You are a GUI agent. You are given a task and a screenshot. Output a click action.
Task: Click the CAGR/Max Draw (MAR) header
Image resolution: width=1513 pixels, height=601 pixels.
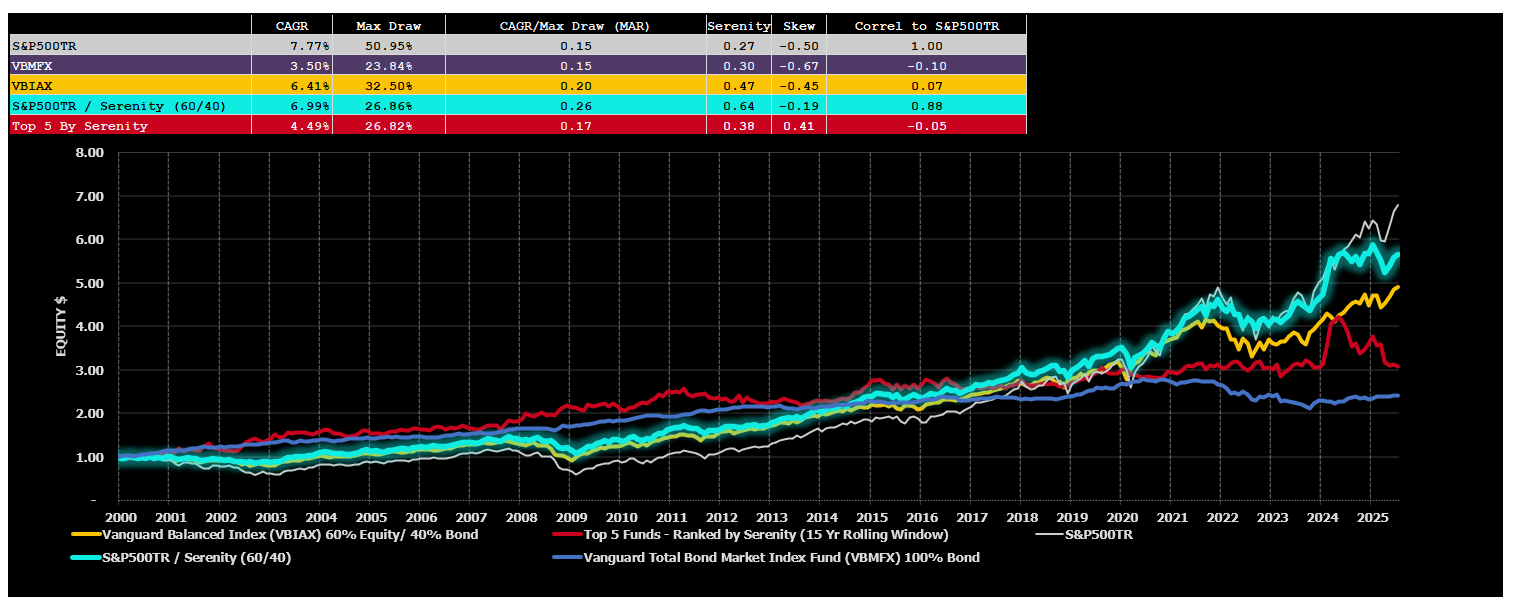575,26
